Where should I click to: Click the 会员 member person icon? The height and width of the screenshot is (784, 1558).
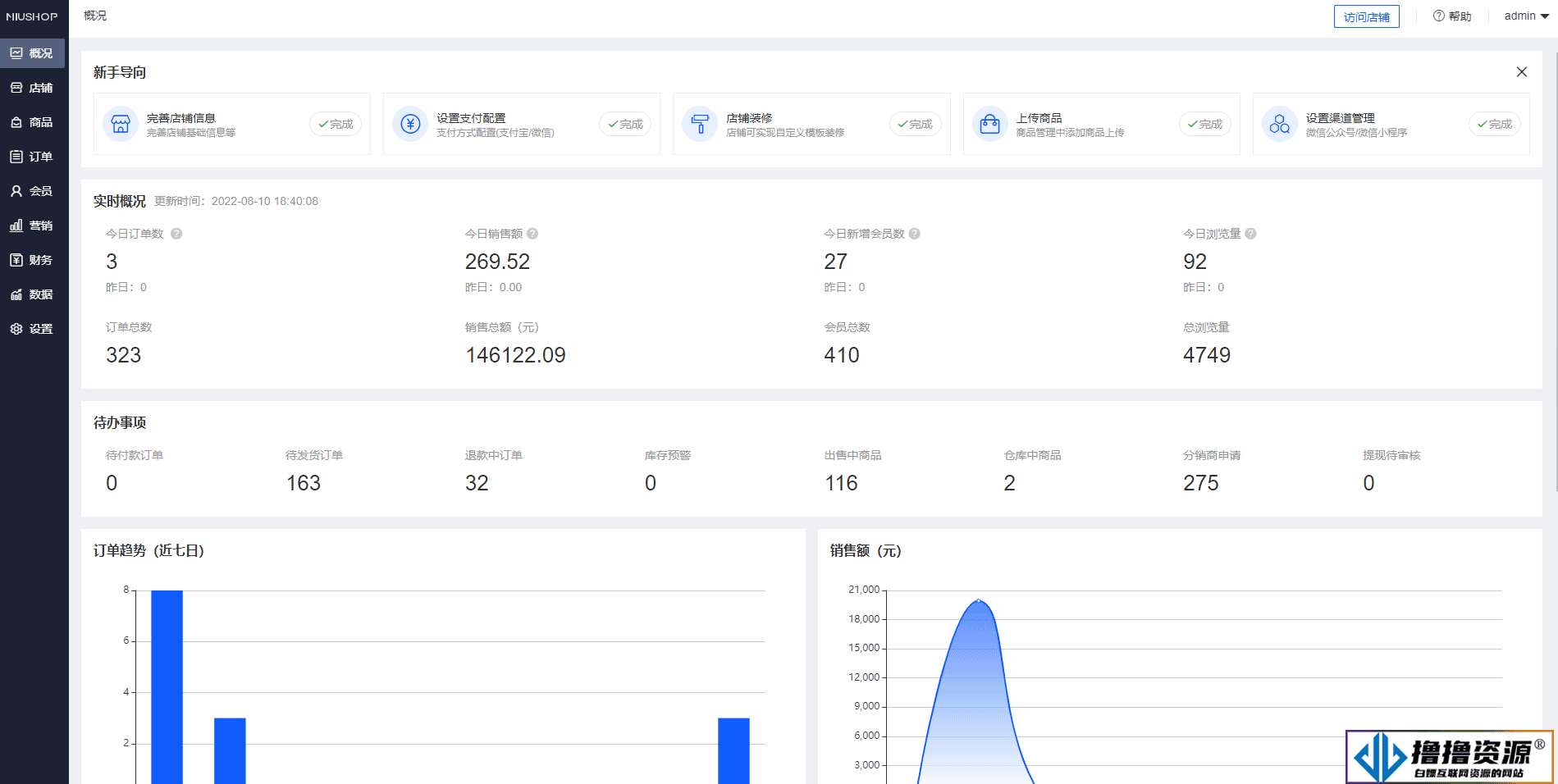pos(16,191)
